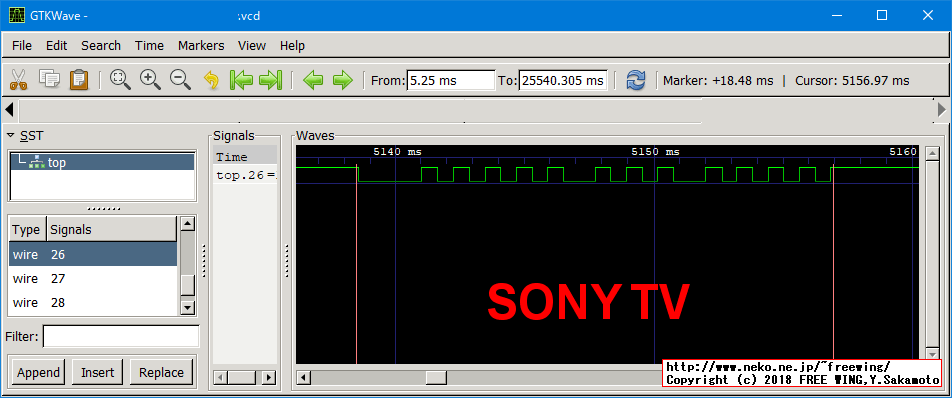Click the Zoom In magnifier

point(150,79)
